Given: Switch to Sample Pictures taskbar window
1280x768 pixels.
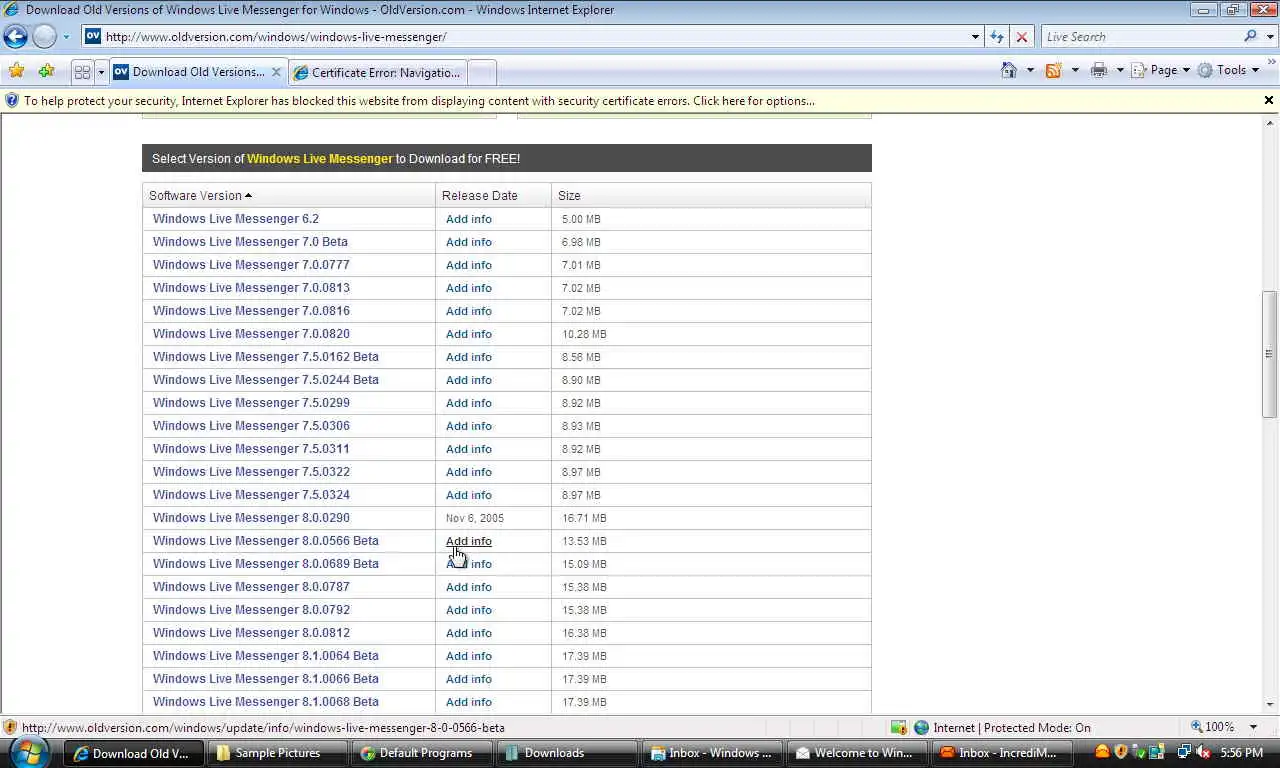Looking at the screenshot, I should click(x=277, y=753).
